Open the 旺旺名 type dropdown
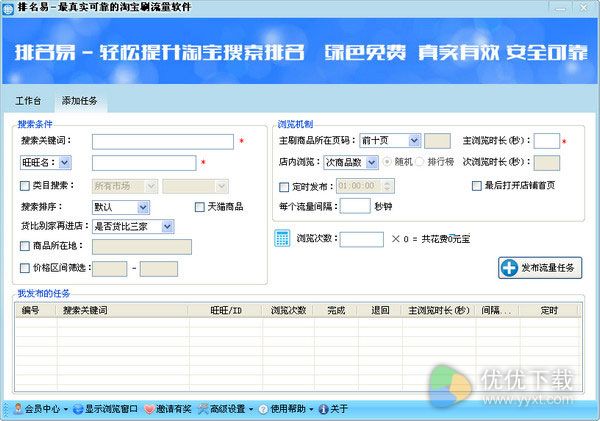Screen dimensions: 600x421 point(65,163)
